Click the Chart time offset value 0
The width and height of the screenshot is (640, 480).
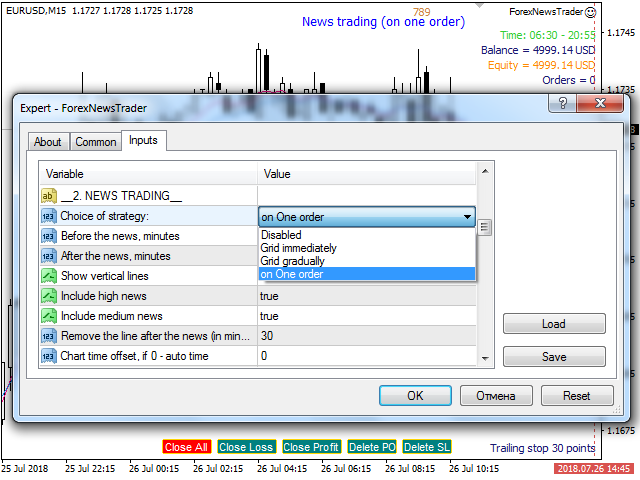pyautogui.click(x=367, y=356)
